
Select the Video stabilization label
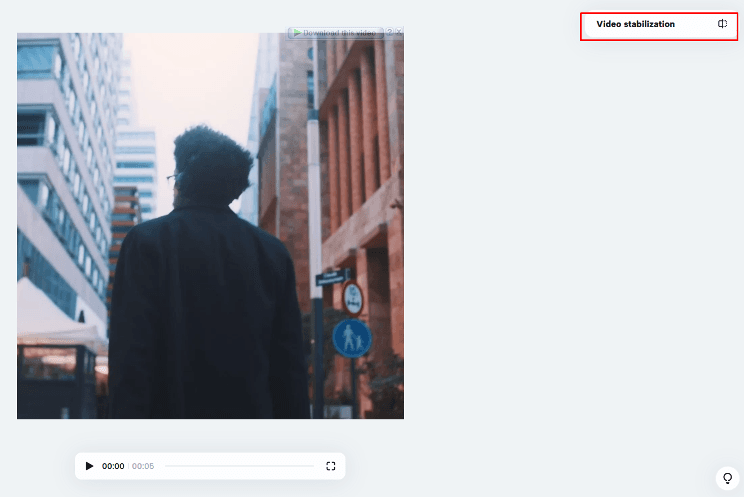pos(635,24)
